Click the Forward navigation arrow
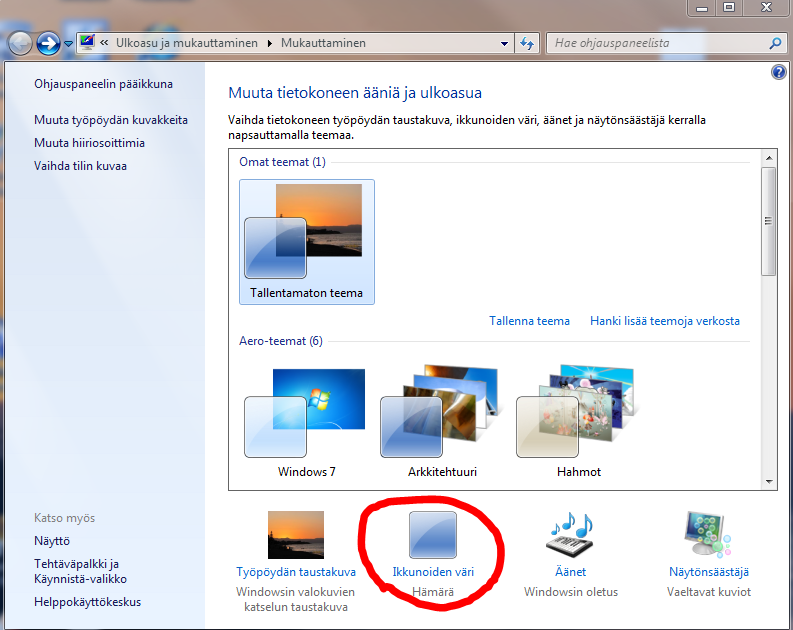The image size is (793, 630). coord(48,43)
